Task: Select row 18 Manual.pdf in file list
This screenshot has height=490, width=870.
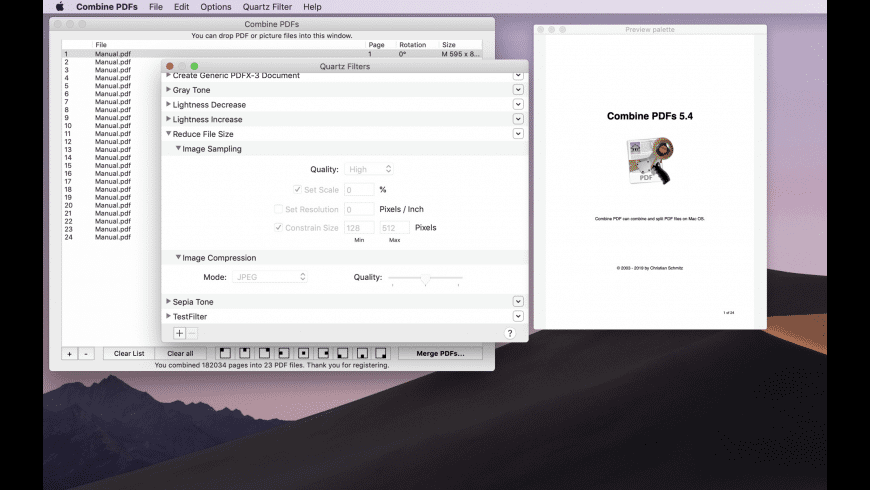Action: (113, 189)
